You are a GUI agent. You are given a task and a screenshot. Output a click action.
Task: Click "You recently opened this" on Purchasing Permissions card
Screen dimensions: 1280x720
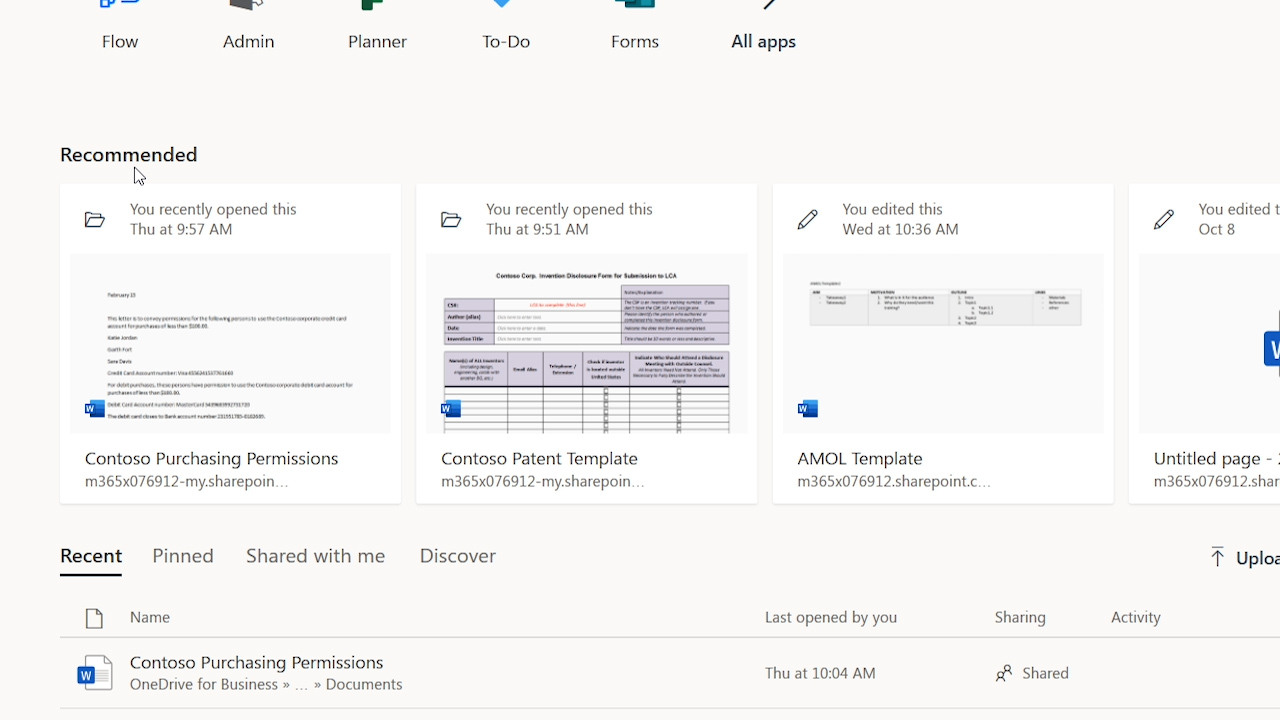pyautogui.click(x=213, y=209)
